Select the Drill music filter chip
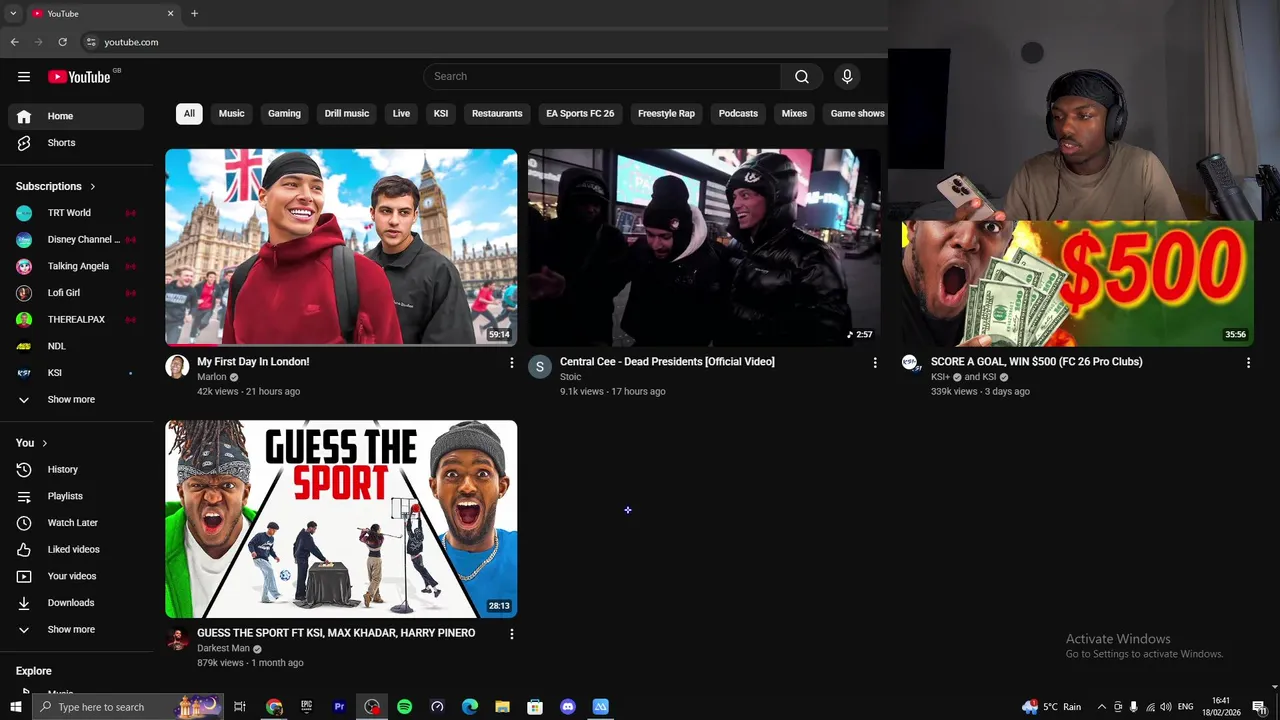 pyautogui.click(x=347, y=114)
